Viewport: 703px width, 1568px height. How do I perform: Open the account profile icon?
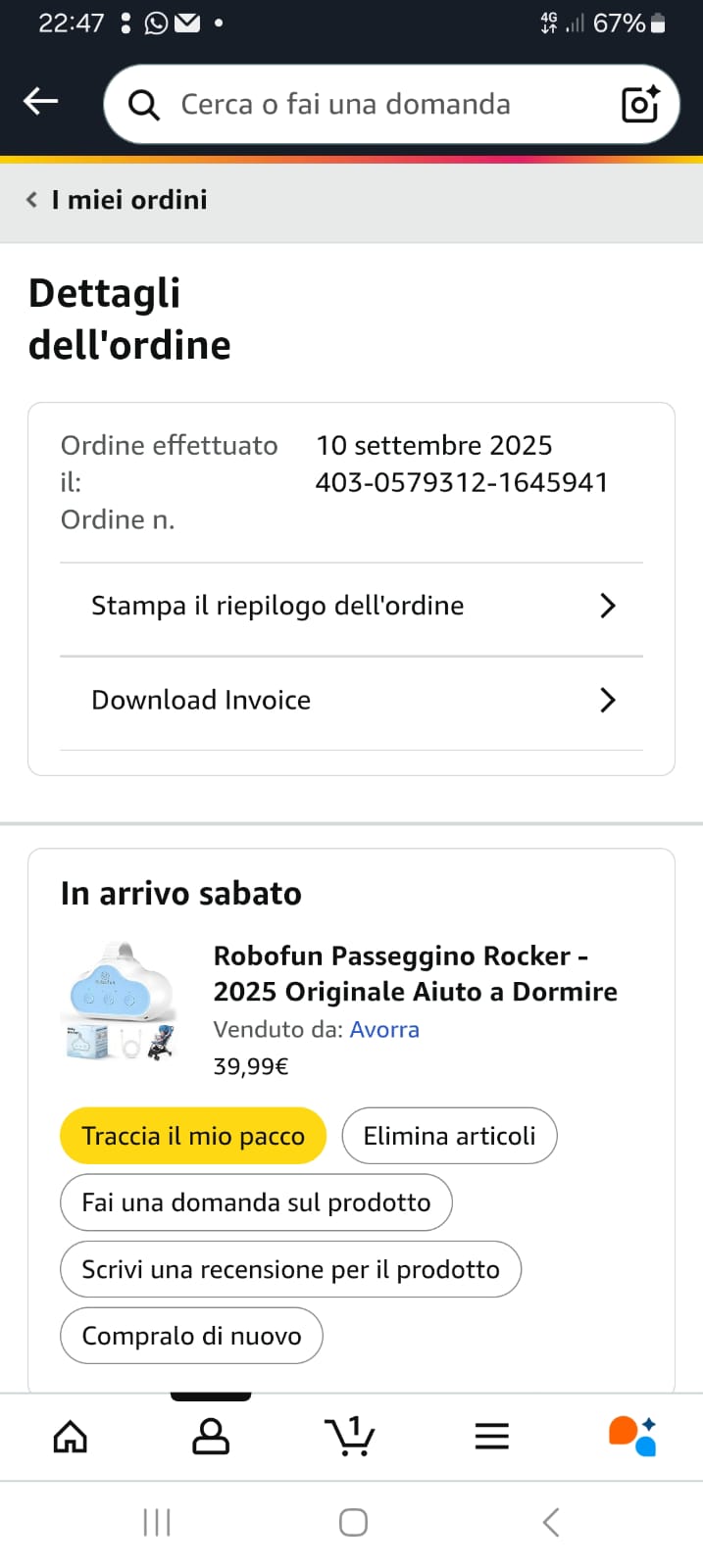tap(211, 1437)
